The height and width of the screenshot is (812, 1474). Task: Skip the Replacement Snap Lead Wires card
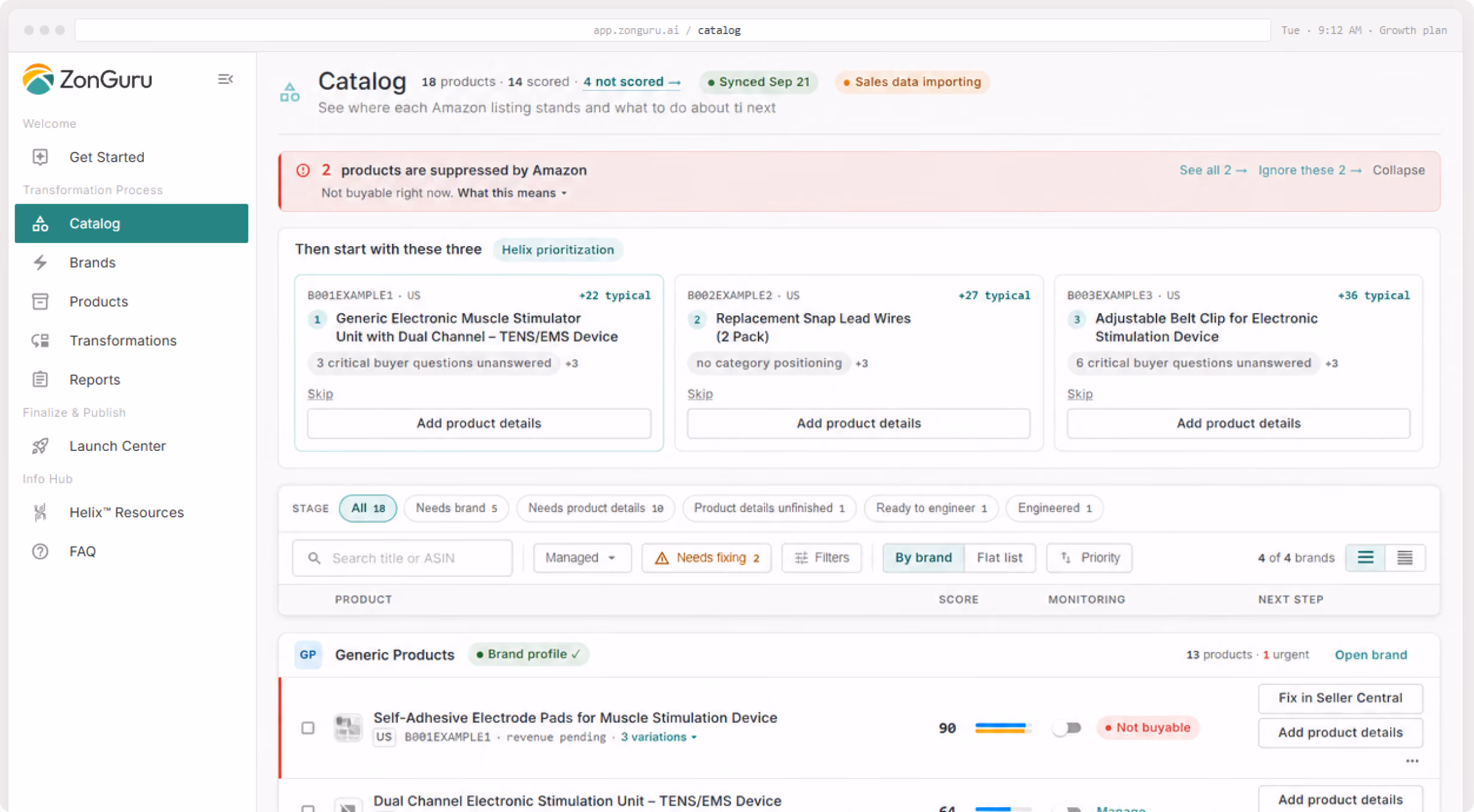(699, 393)
